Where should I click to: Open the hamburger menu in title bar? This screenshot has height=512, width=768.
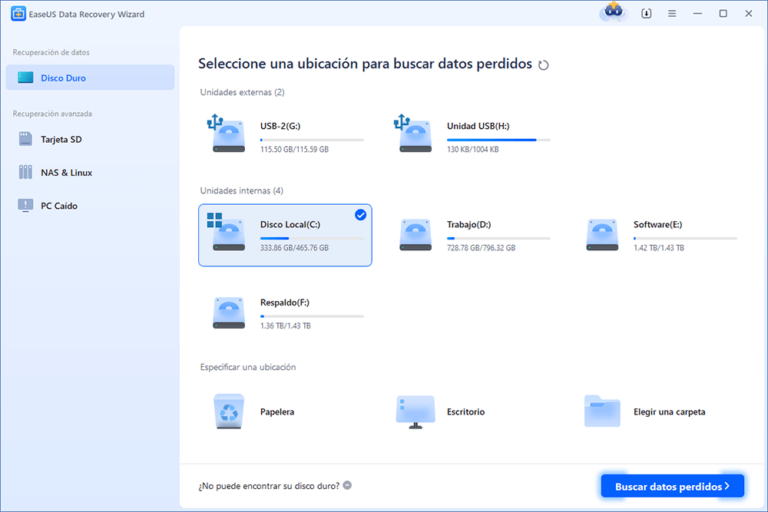(x=672, y=14)
